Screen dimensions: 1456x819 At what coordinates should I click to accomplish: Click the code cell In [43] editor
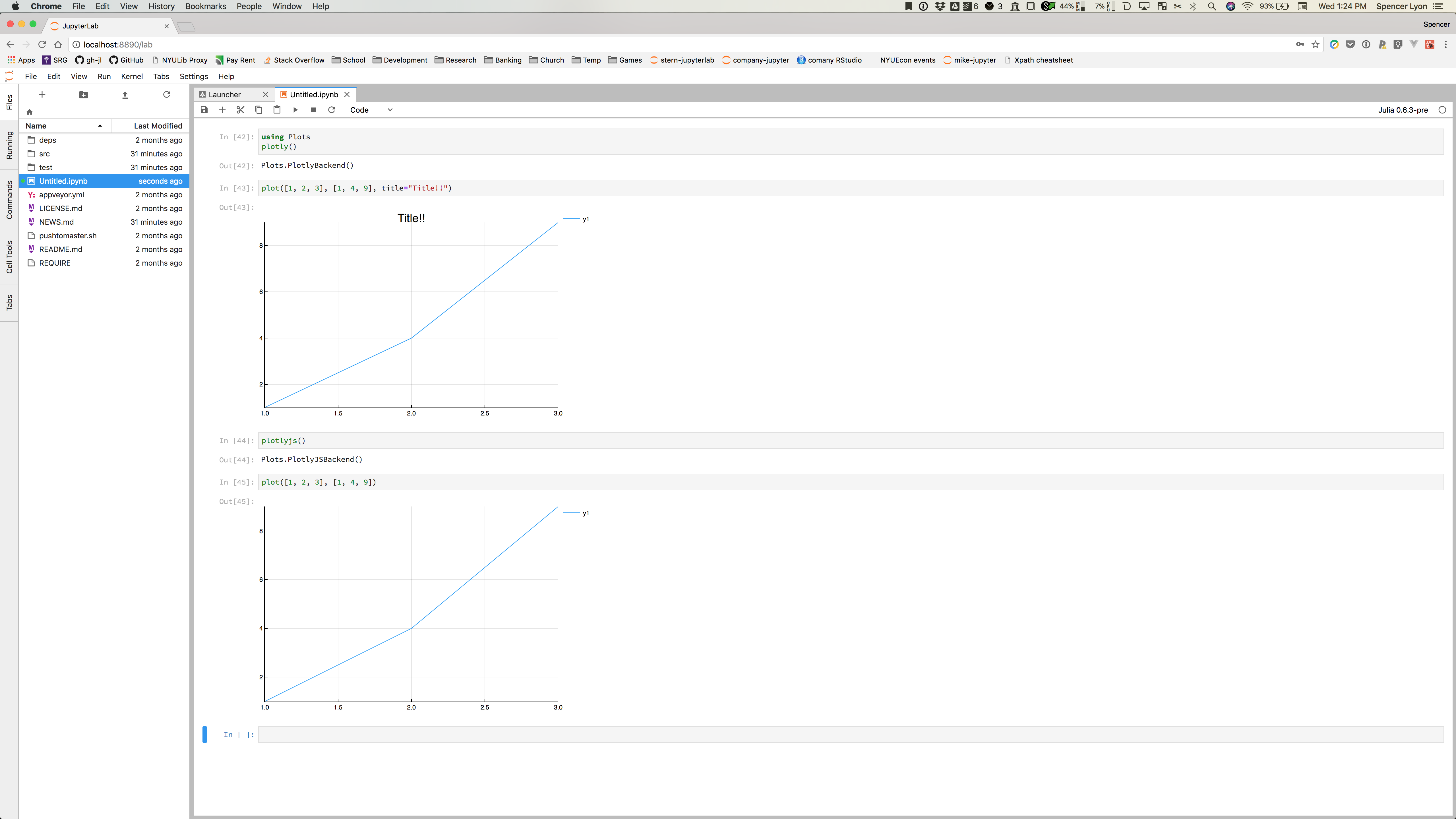click(x=851, y=188)
